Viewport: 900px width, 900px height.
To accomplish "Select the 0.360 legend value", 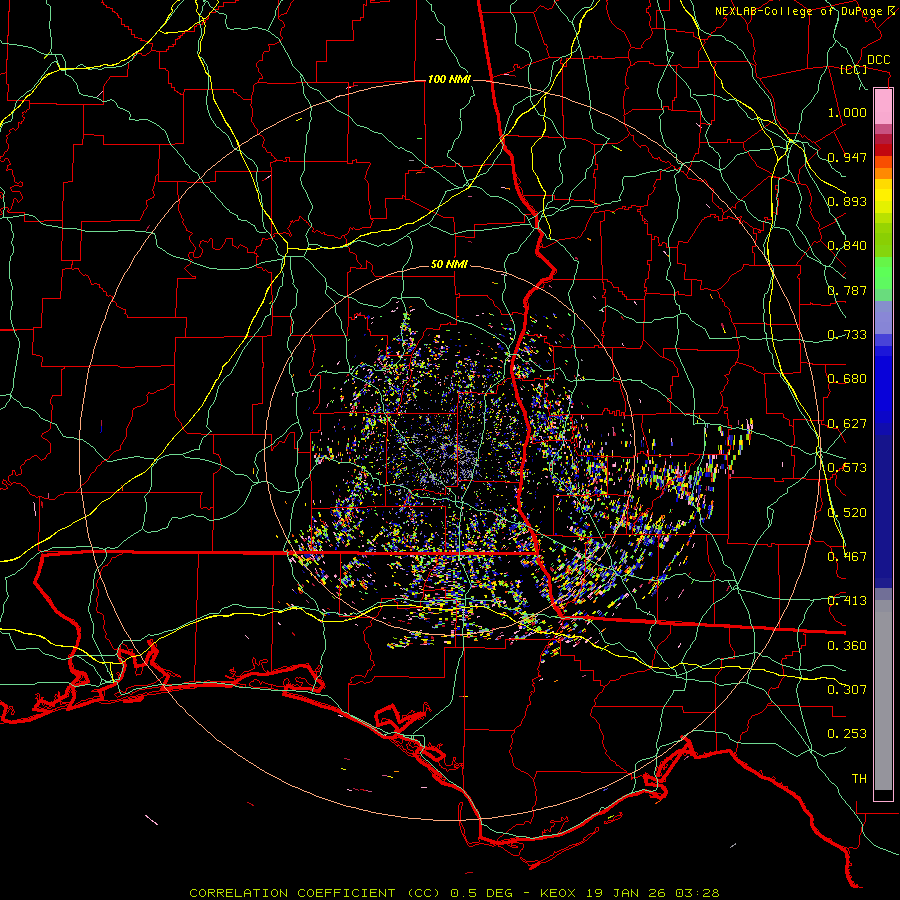I will click(847, 646).
